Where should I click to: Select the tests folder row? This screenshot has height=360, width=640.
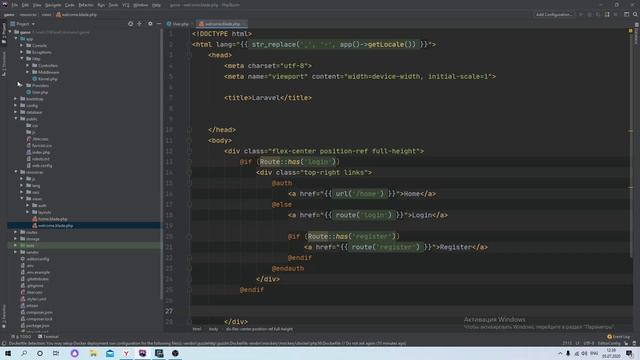(84, 246)
